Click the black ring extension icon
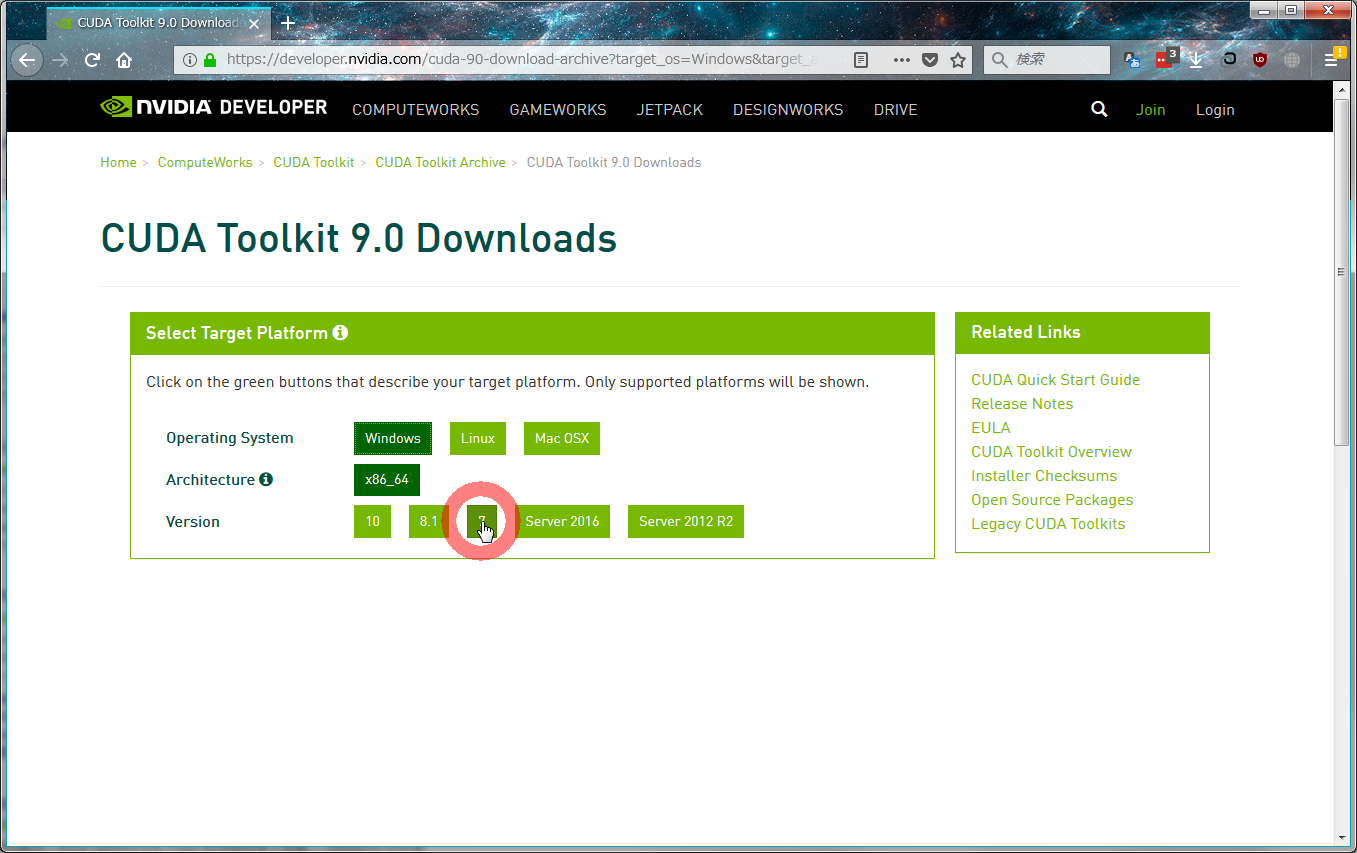The width and height of the screenshot is (1357, 853). [x=1229, y=60]
